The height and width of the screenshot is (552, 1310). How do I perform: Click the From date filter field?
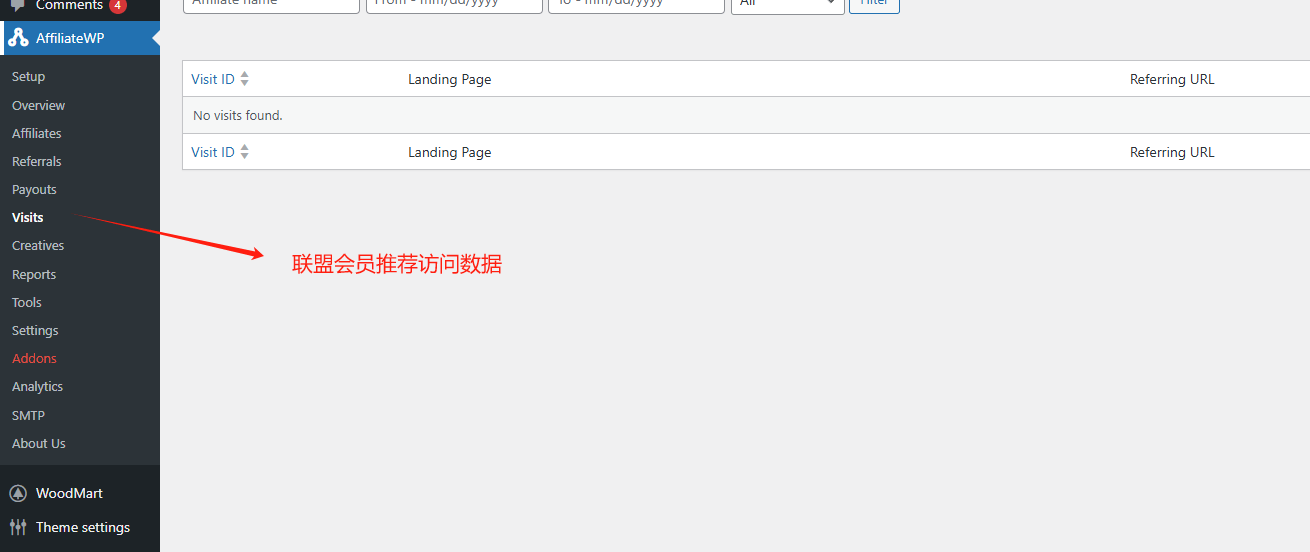pyautogui.click(x=454, y=4)
